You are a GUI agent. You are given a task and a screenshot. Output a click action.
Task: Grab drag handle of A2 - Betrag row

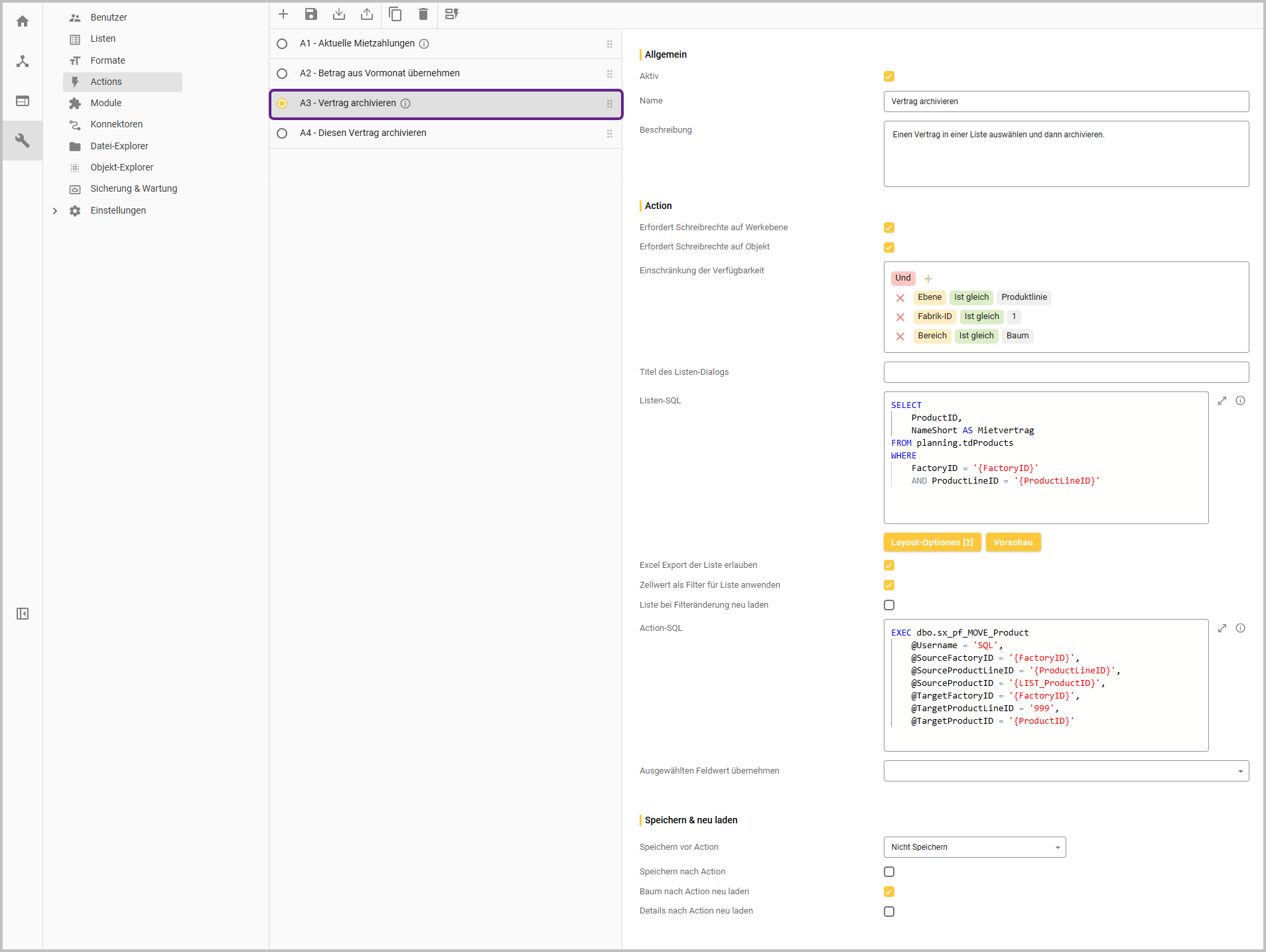pos(609,74)
